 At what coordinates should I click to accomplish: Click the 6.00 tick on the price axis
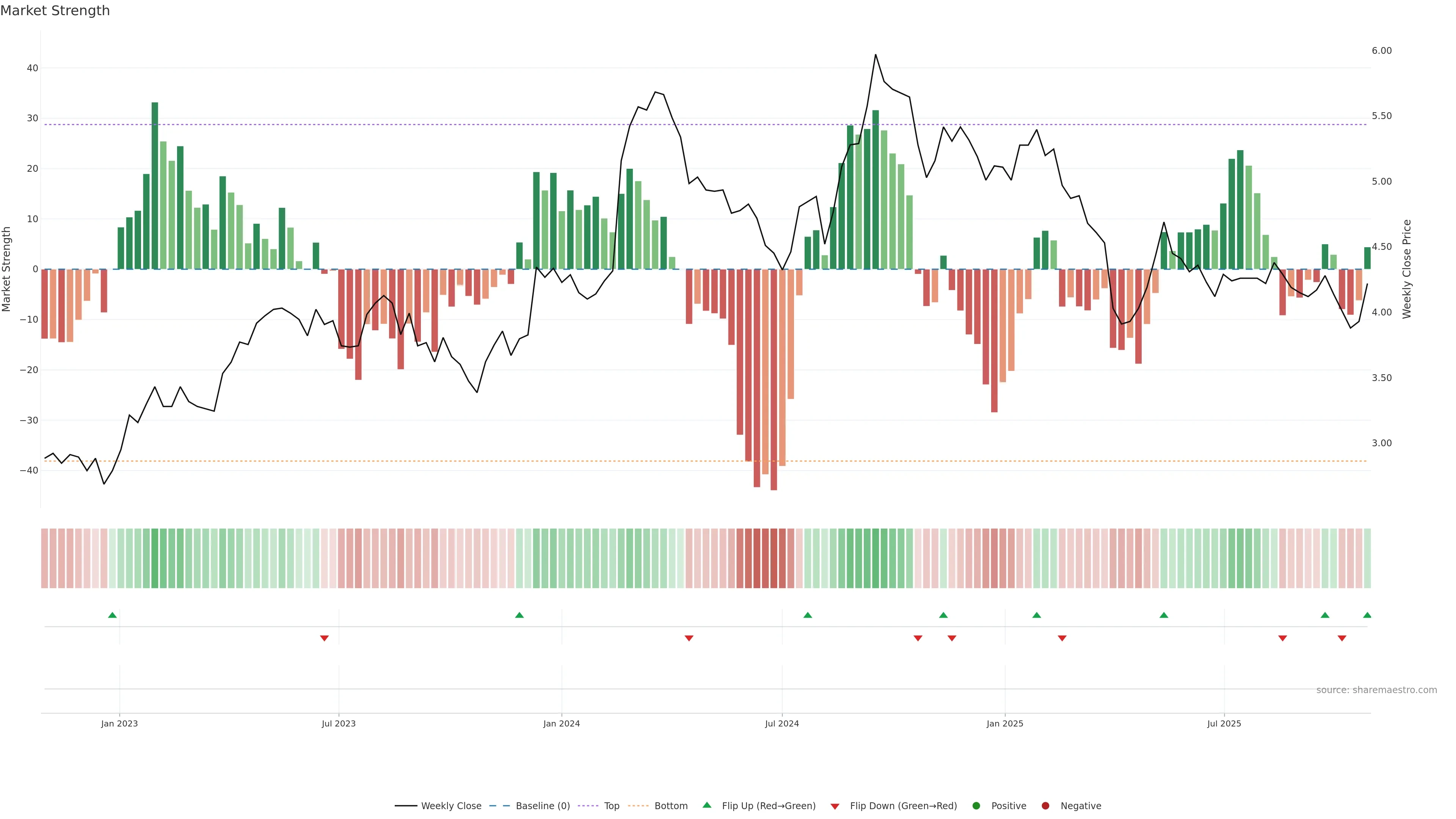click(x=1381, y=51)
